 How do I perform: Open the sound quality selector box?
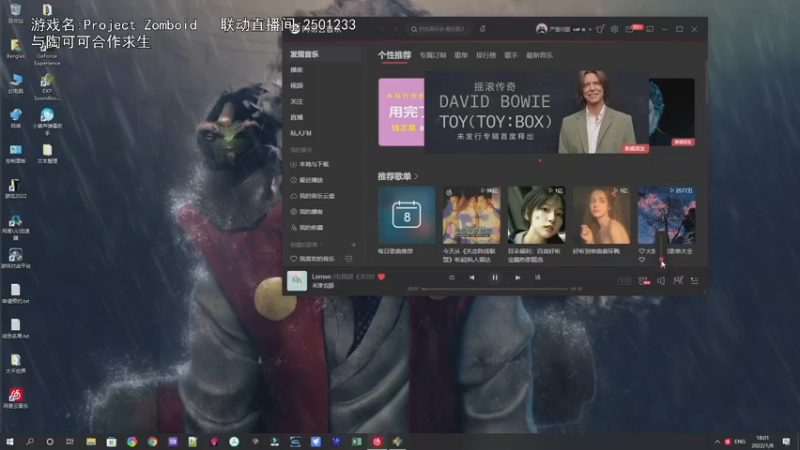[624, 281]
